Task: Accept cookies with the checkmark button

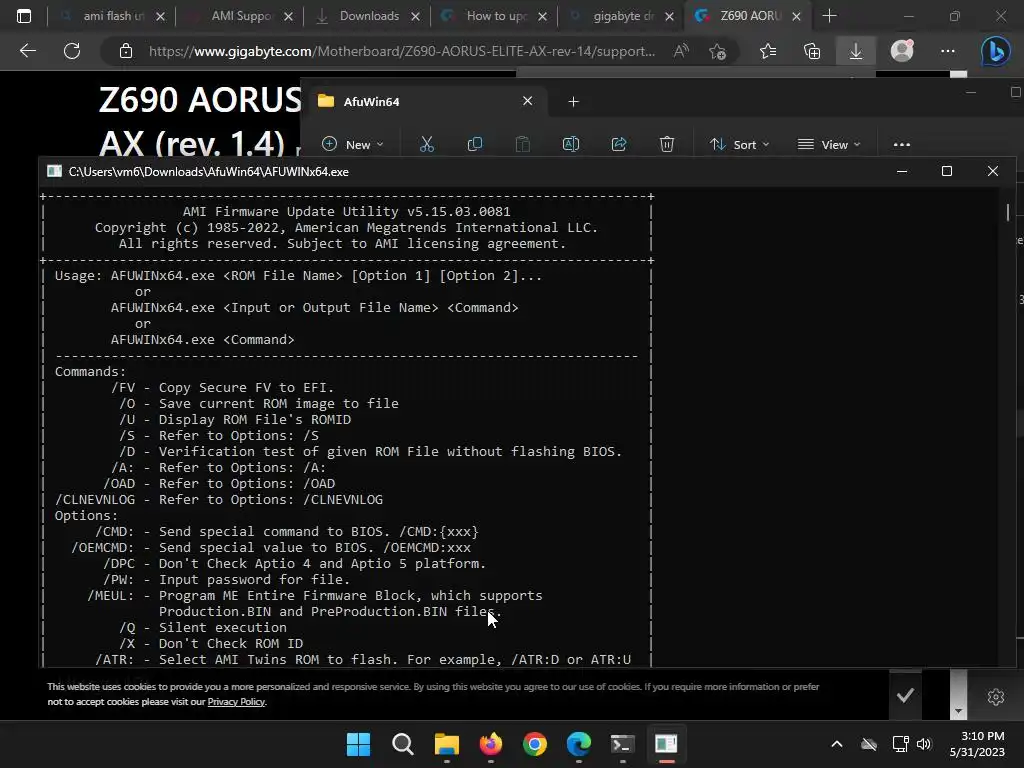Action: pyautogui.click(x=905, y=696)
